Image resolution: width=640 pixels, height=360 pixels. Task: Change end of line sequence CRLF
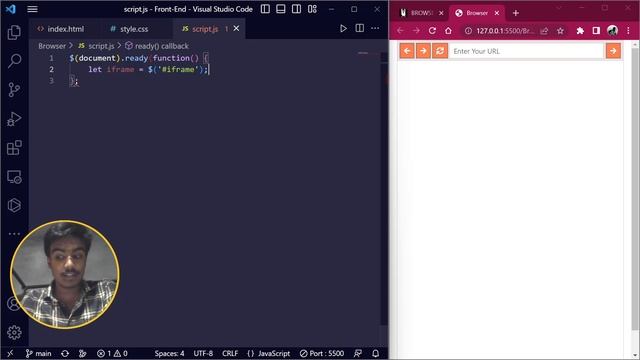[230, 353]
